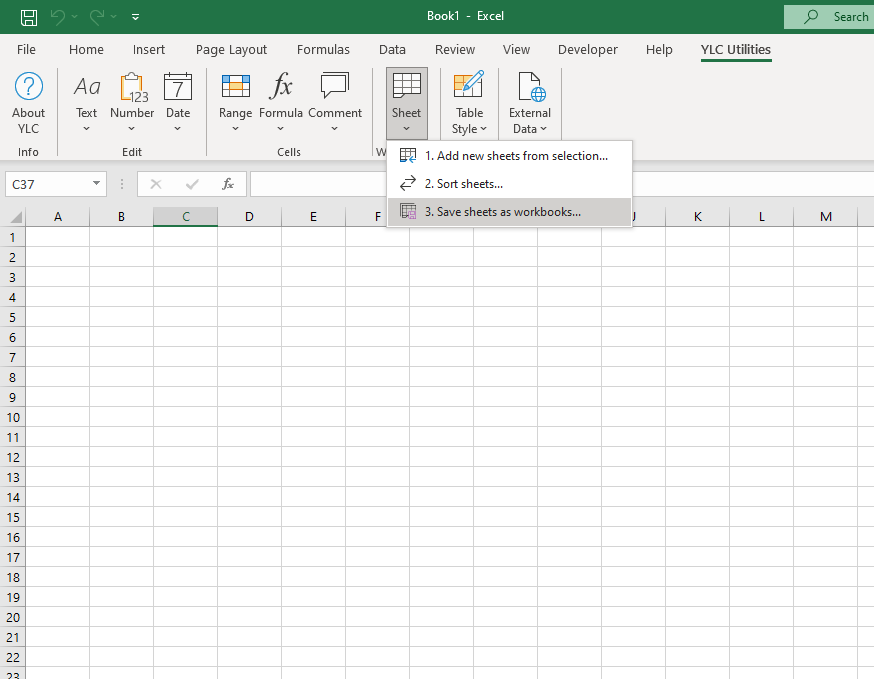The height and width of the screenshot is (679, 874).
Task: Open the Formula tools button
Action: point(281,102)
